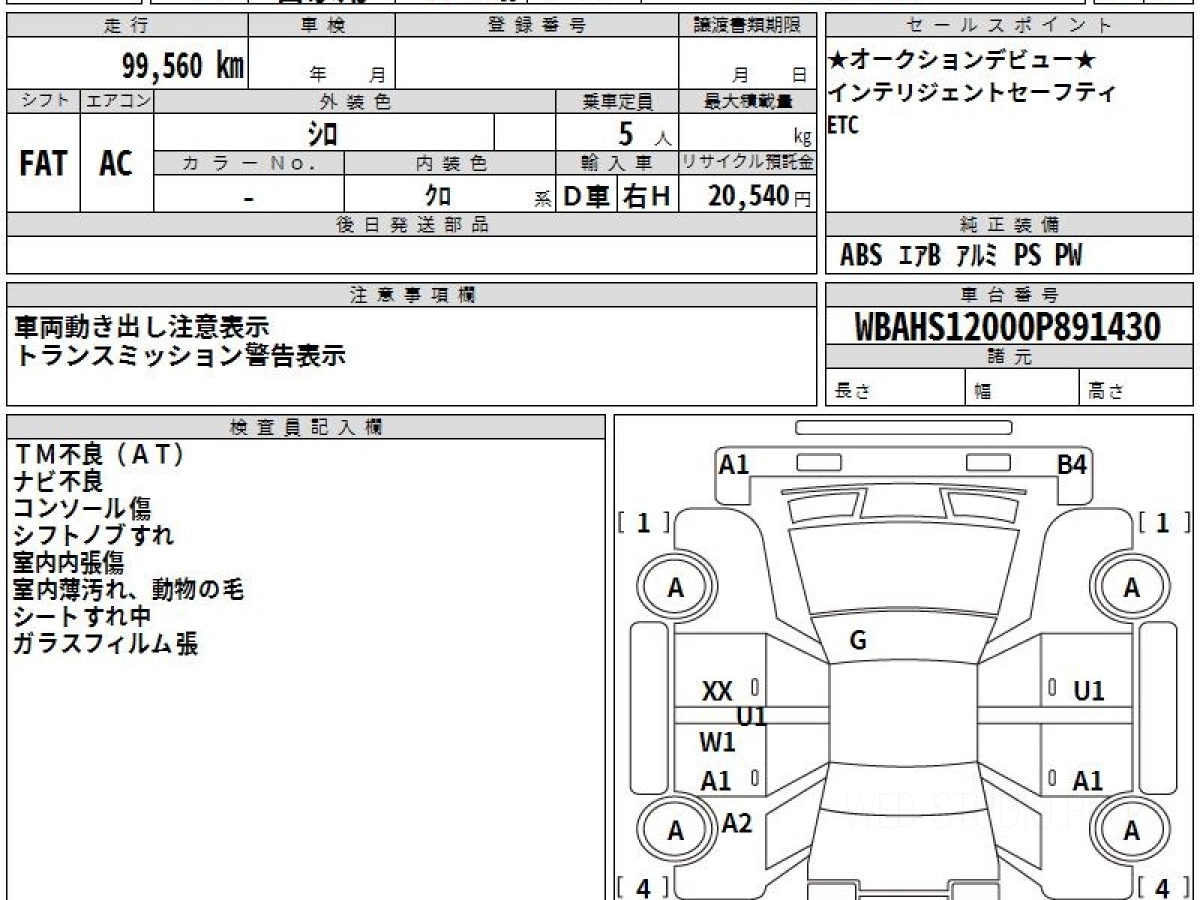Click the リサイクル預託金 header cell
Image resolution: width=1200 pixels, height=900 pixels.
[x=748, y=163]
